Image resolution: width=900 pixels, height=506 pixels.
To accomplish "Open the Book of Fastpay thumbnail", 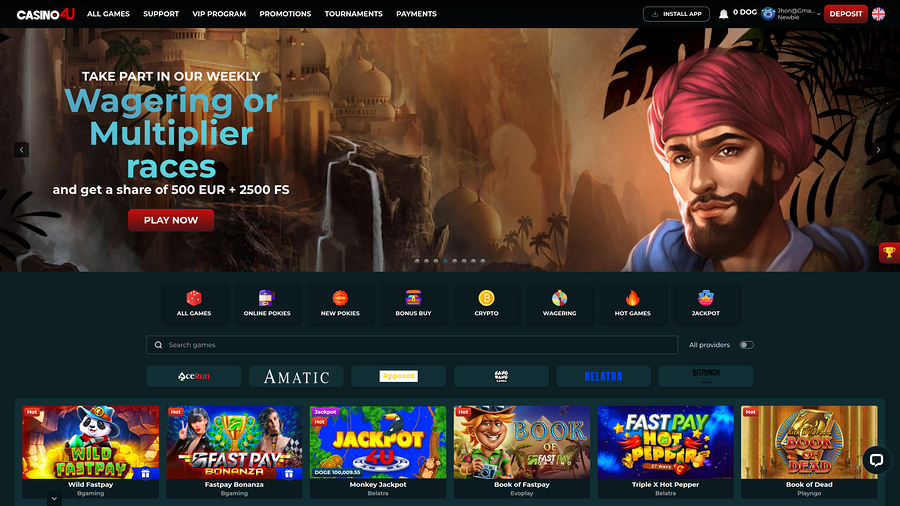I will tap(522, 442).
